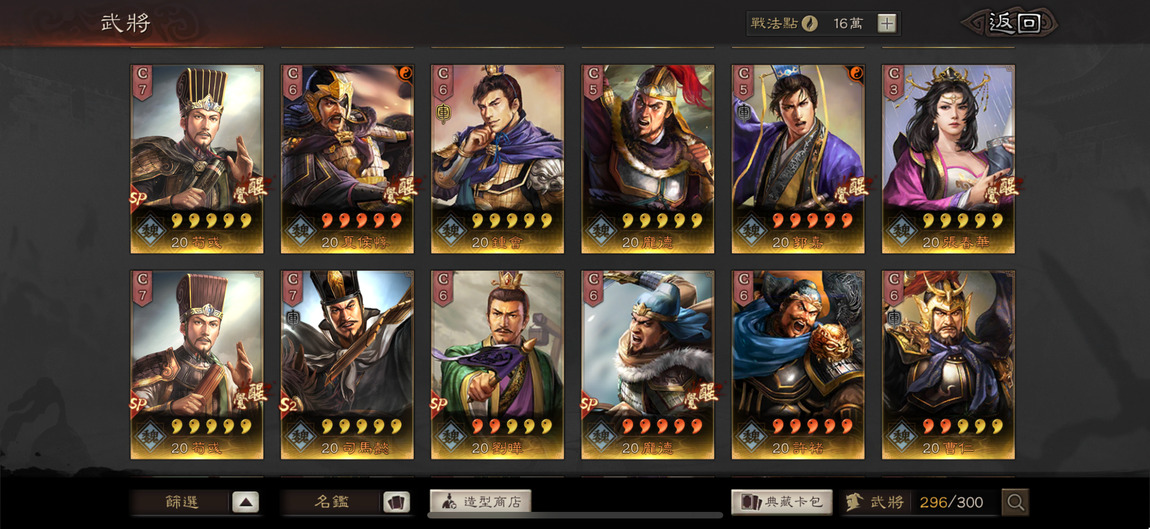The height and width of the screenshot is (529, 1150).
Task: Click the 覺醒 seal on 張春華's card
Action: tap(998, 189)
